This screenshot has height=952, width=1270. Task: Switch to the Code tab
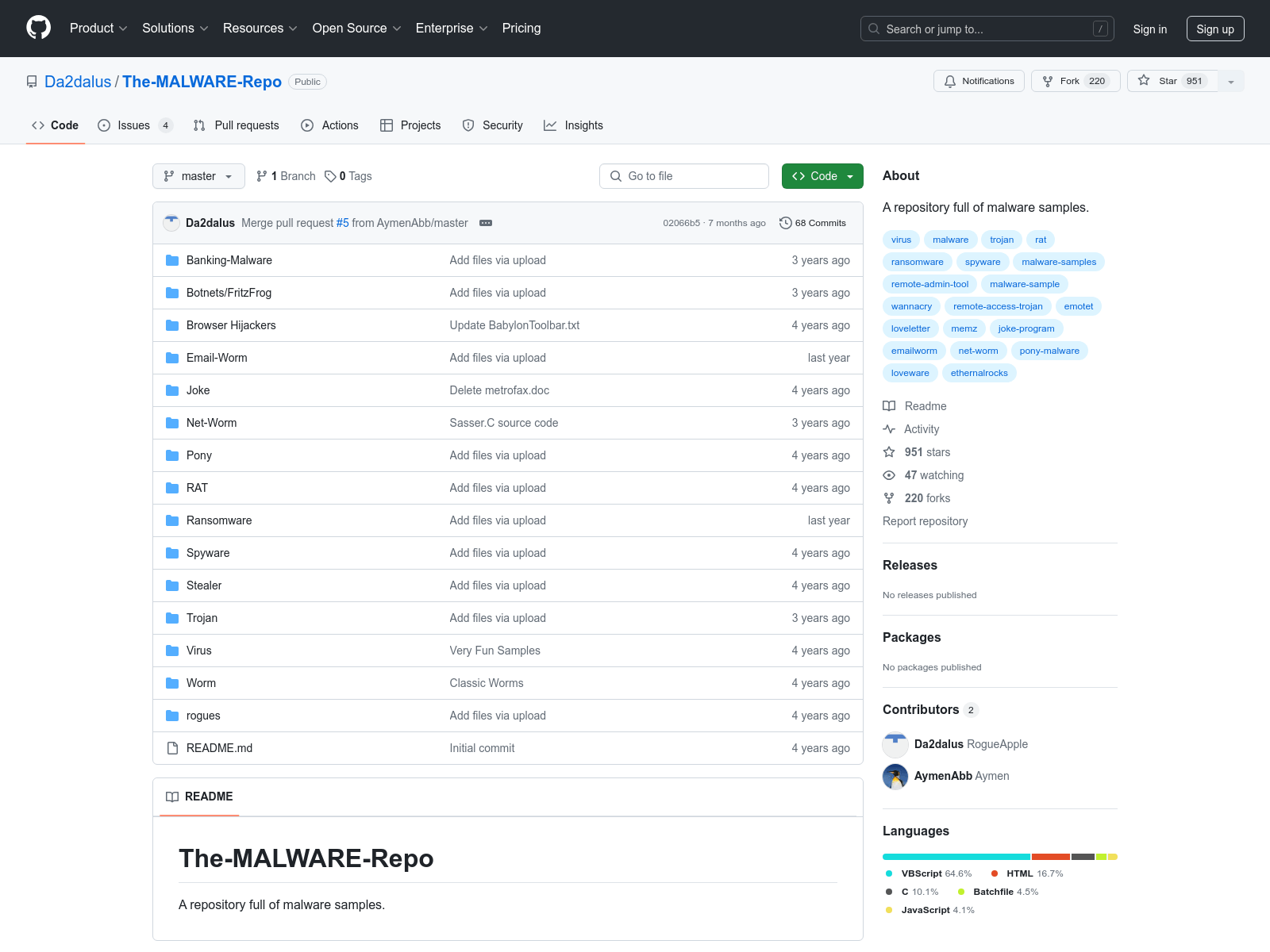click(x=56, y=125)
